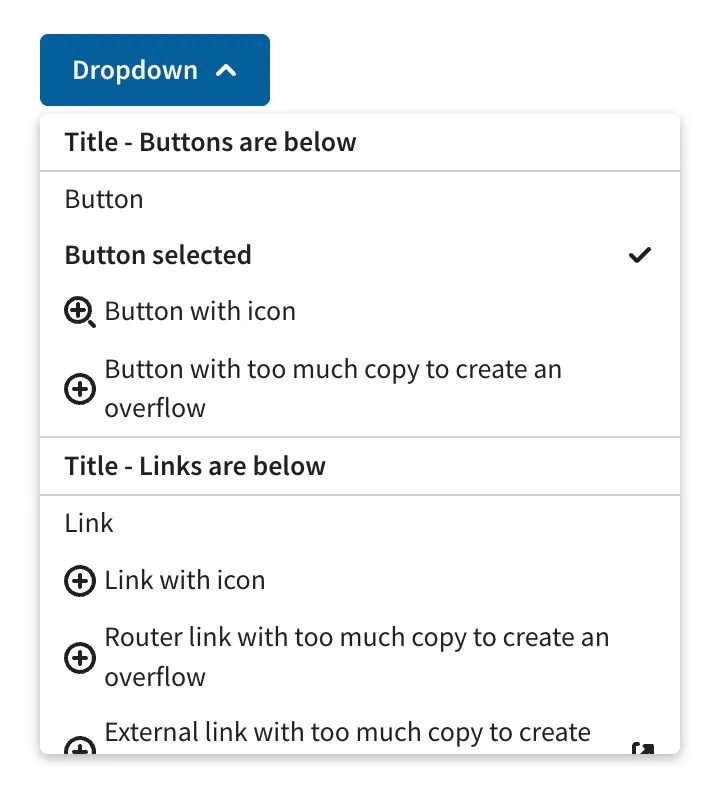Click divider line above the Links title
The height and width of the screenshot is (790, 726).
click(x=360, y=437)
